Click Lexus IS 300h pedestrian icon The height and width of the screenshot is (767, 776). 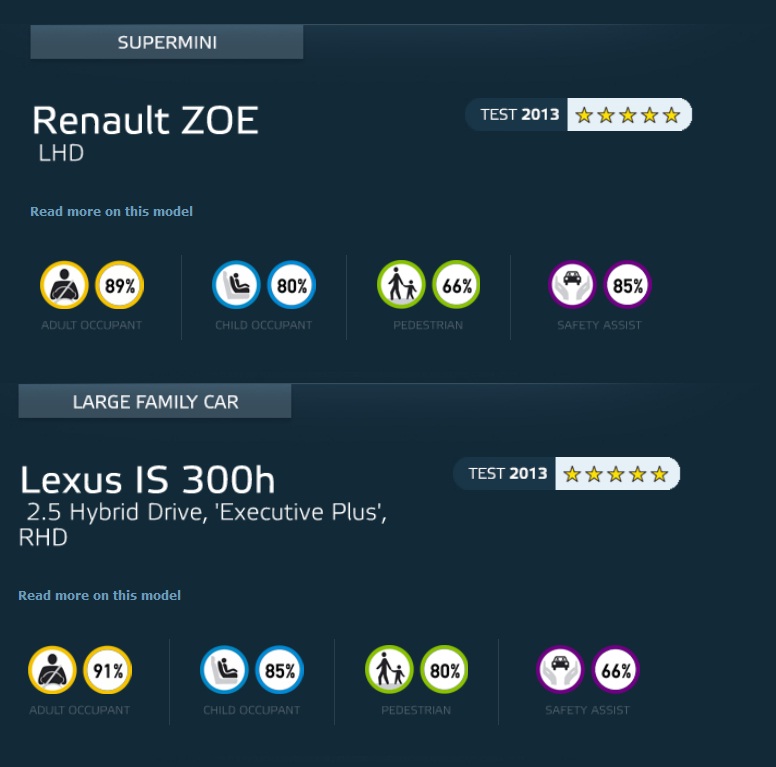389,670
